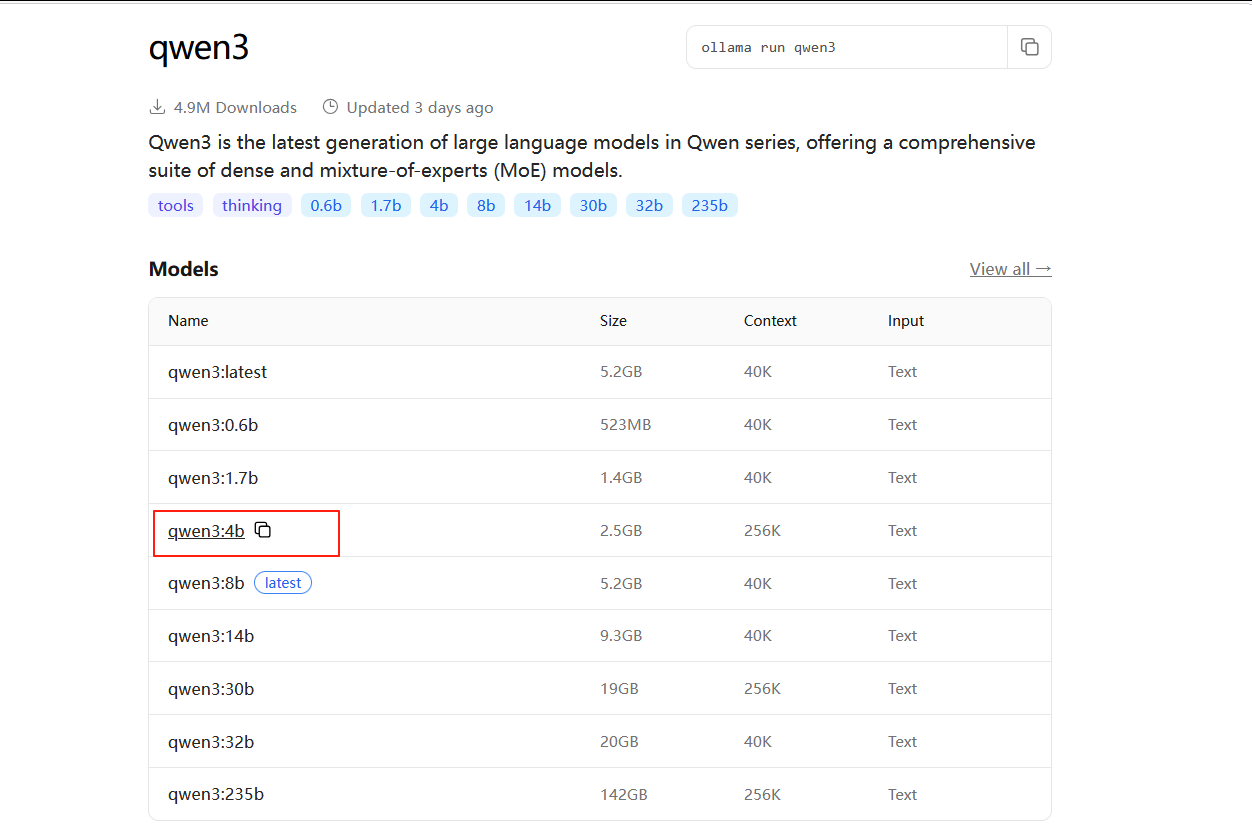Click the 256K context for qwen3:235b
This screenshot has height=830, width=1252.
(x=762, y=795)
